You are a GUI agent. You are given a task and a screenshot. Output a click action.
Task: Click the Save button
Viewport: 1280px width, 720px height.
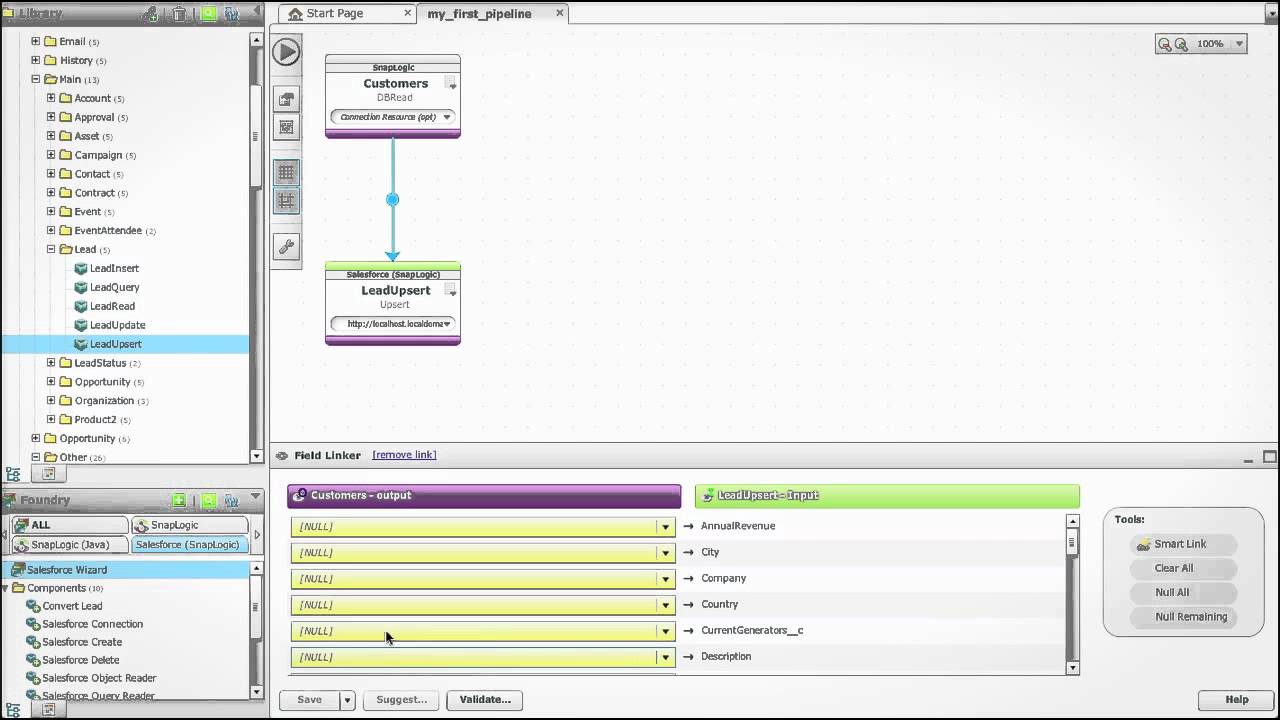(309, 700)
